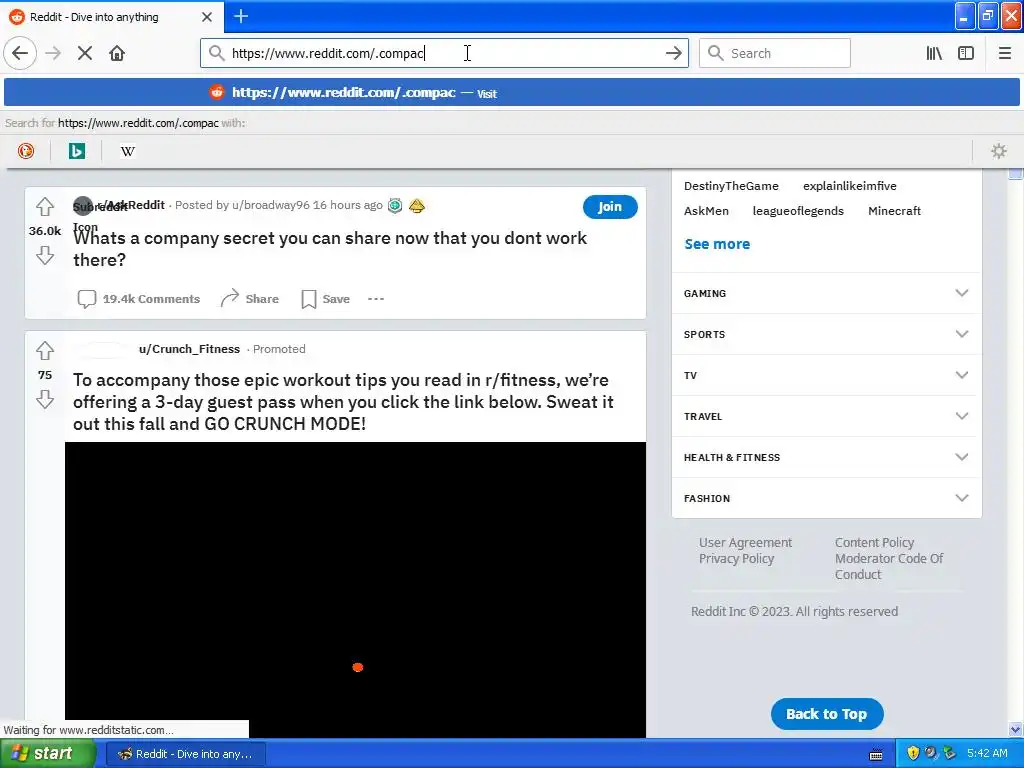1024x768 pixels.
Task: Join the AskReddit community
Action: click(610, 207)
